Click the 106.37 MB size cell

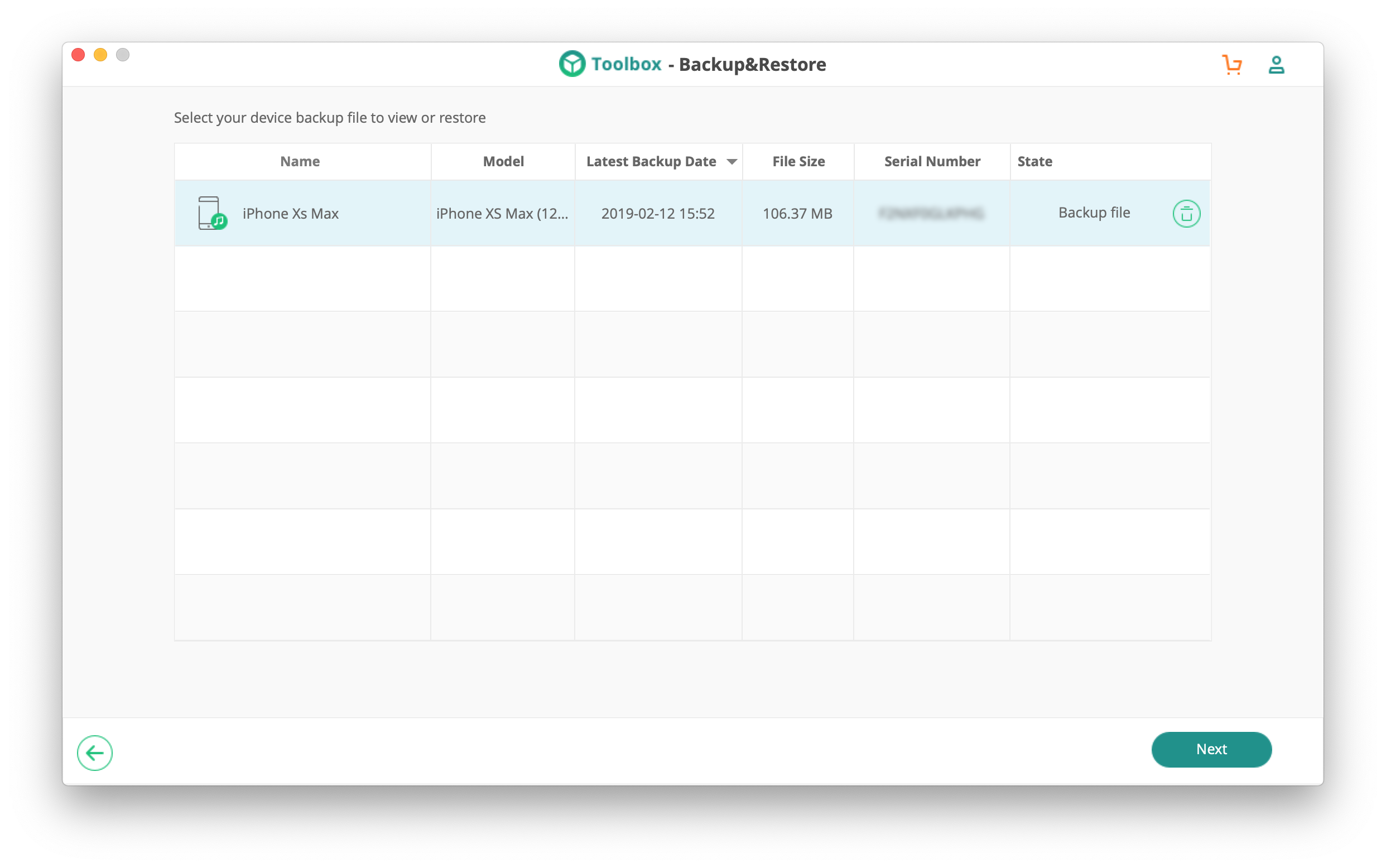click(x=797, y=214)
